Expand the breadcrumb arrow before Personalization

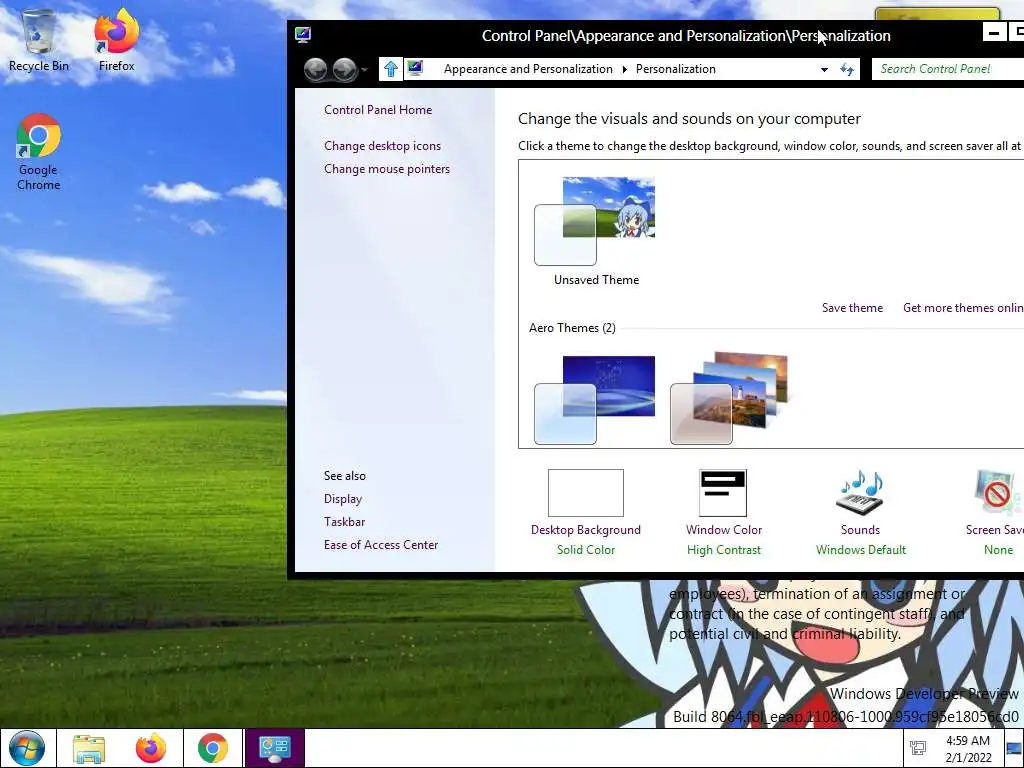pyautogui.click(x=624, y=69)
